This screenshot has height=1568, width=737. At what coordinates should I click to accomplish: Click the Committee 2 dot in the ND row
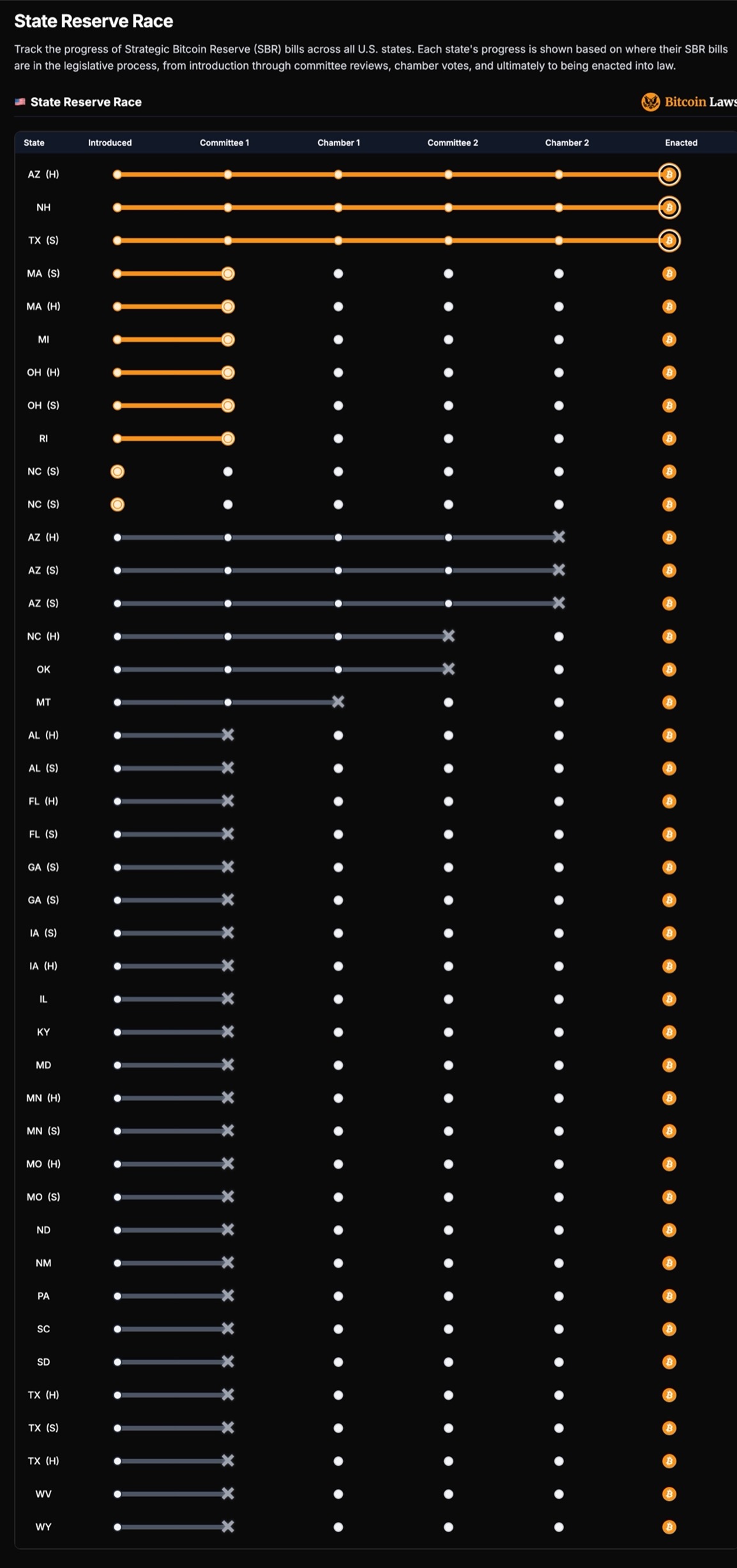pos(448,1230)
